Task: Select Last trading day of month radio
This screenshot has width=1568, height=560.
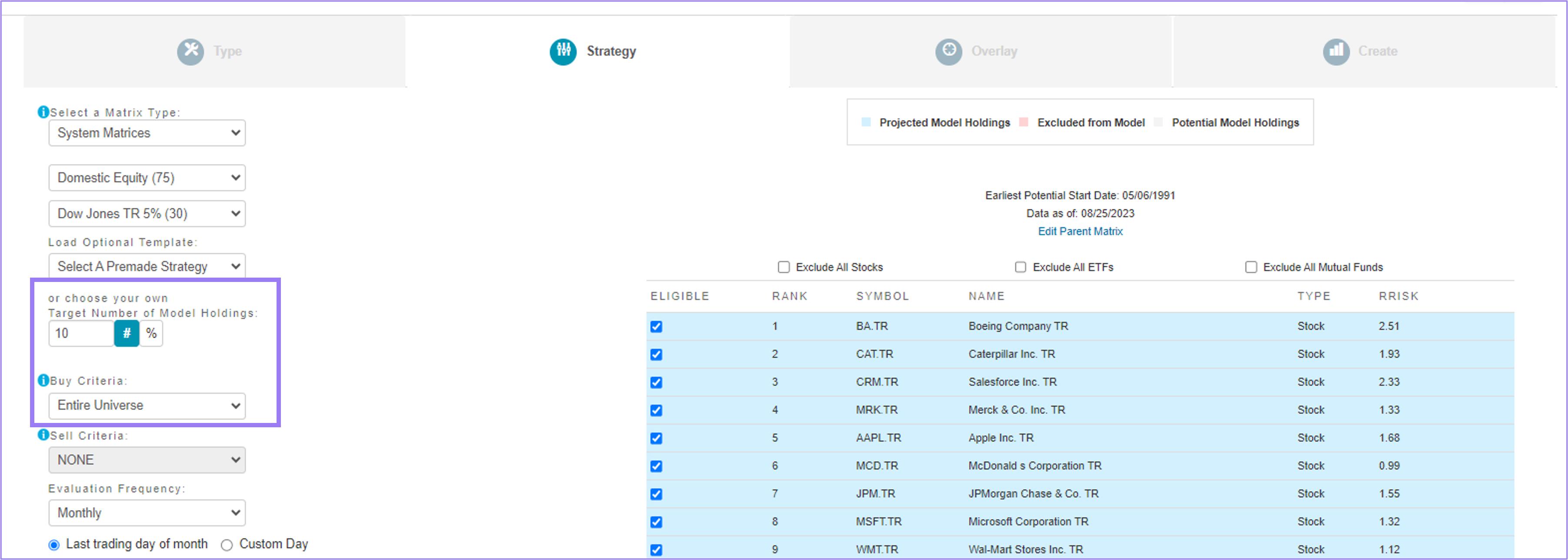Action: 54,545
